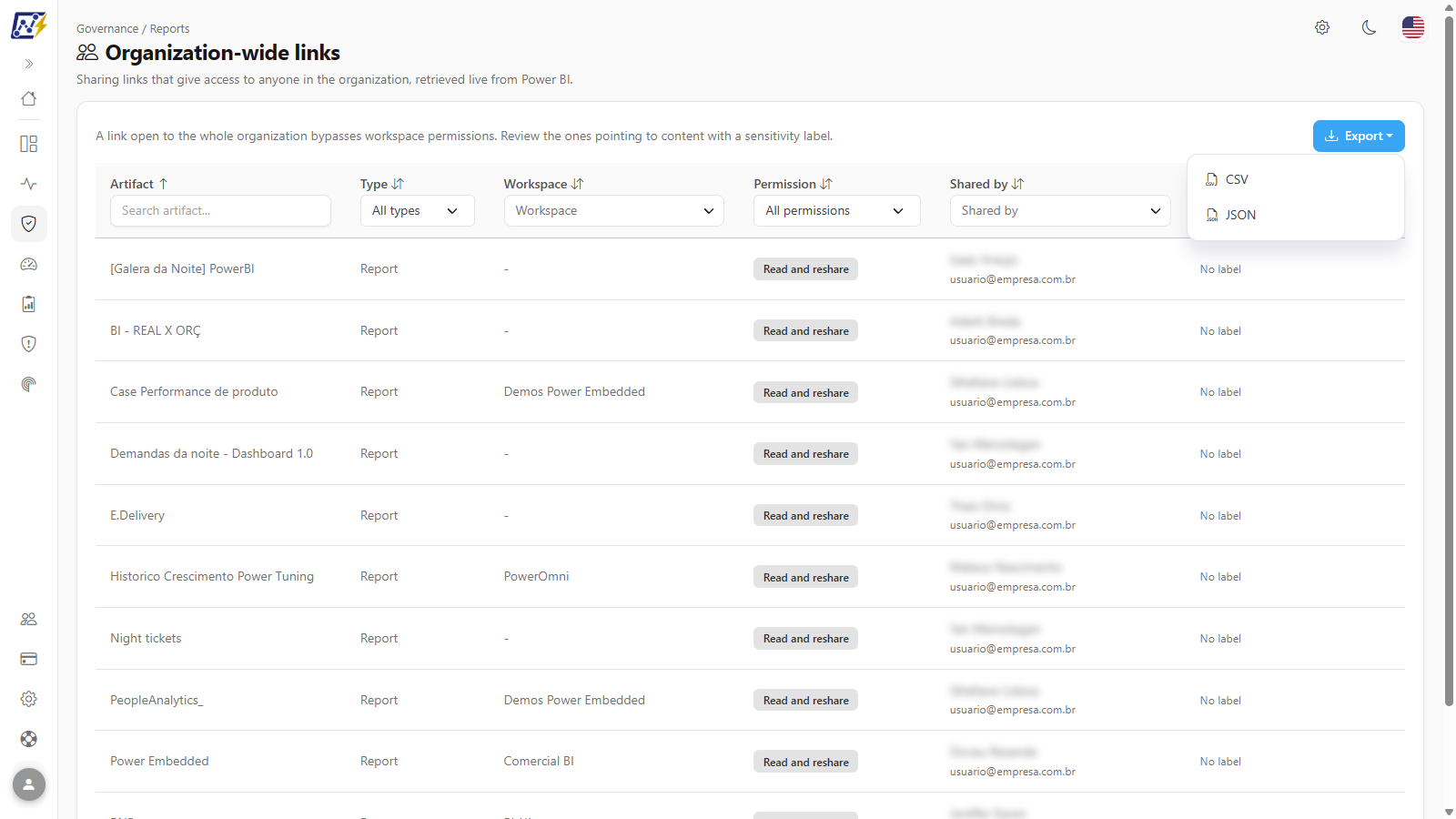Sort by the Permission column header
The width and height of the screenshot is (1456, 819).
click(x=793, y=184)
